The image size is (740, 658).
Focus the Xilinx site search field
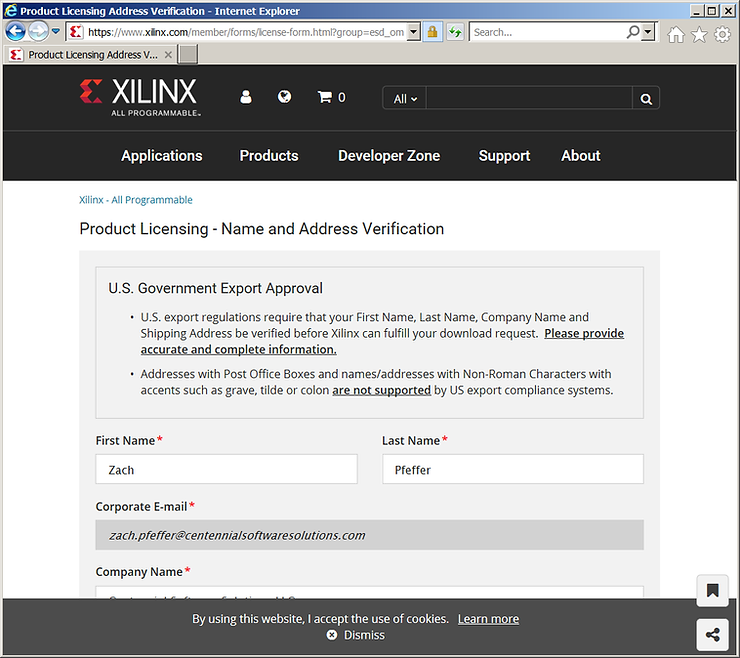pos(529,98)
